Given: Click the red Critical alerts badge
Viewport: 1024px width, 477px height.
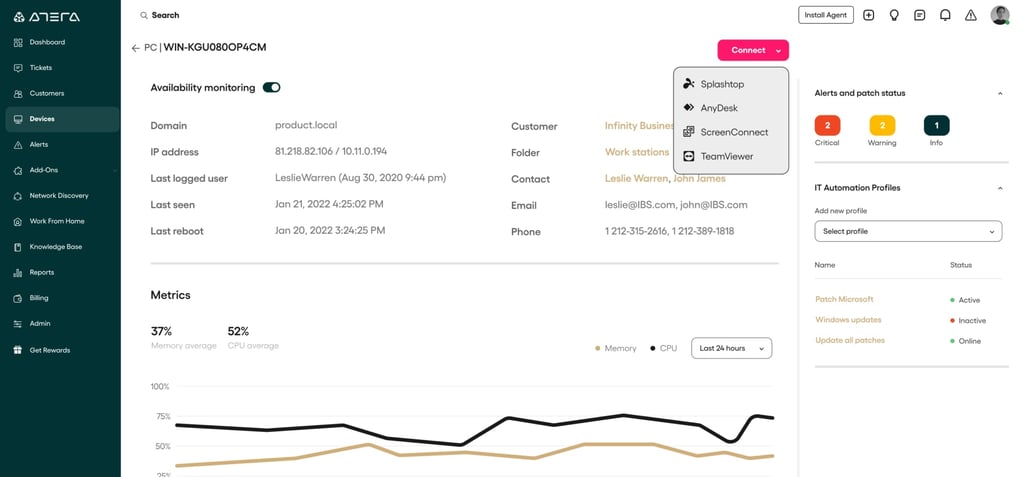Looking at the screenshot, I should tap(827, 125).
